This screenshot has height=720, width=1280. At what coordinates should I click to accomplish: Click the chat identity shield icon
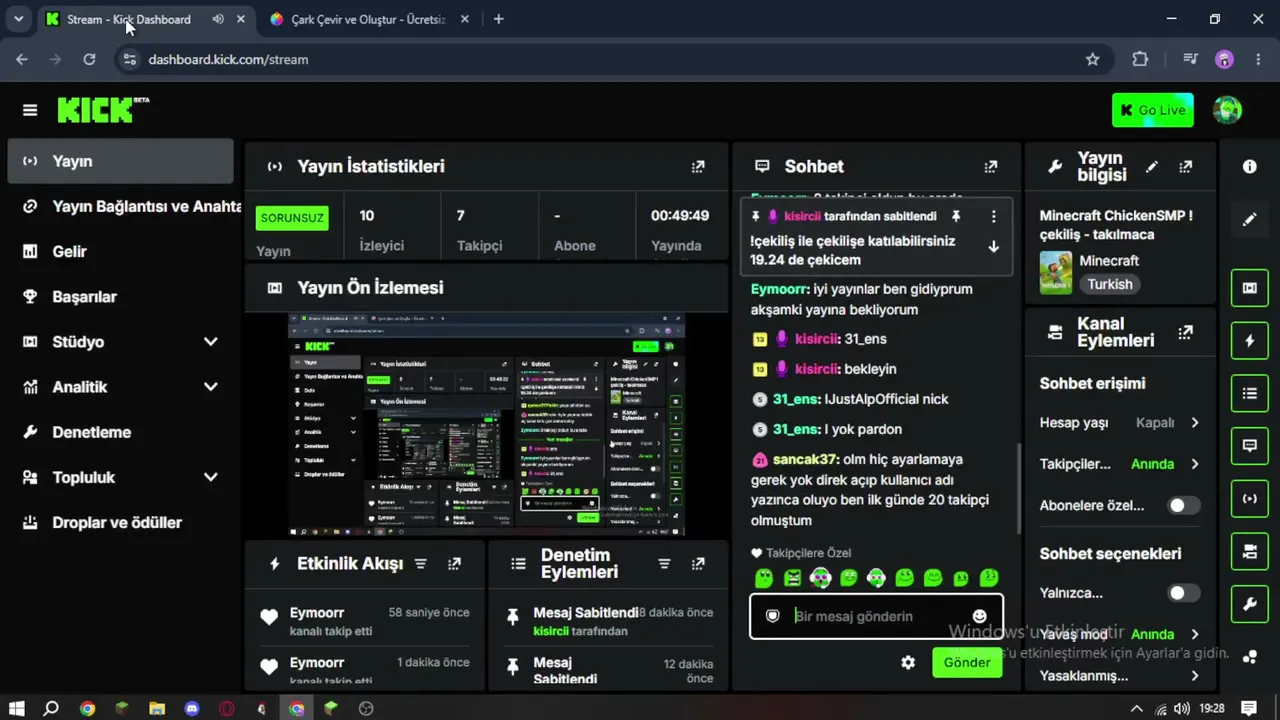pyautogui.click(x=772, y=616)
